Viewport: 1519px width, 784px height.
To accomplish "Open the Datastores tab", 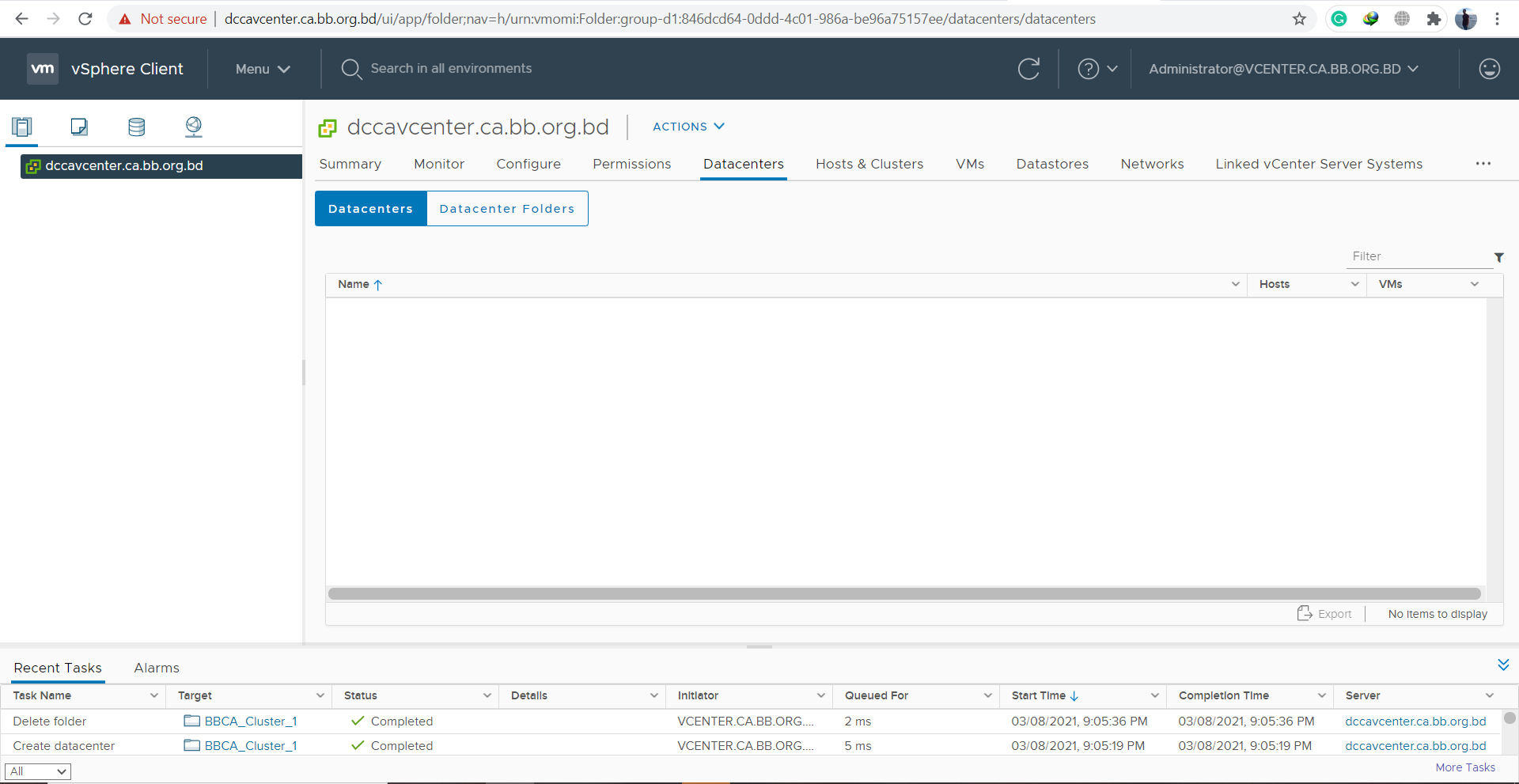I will (1052, 164).
